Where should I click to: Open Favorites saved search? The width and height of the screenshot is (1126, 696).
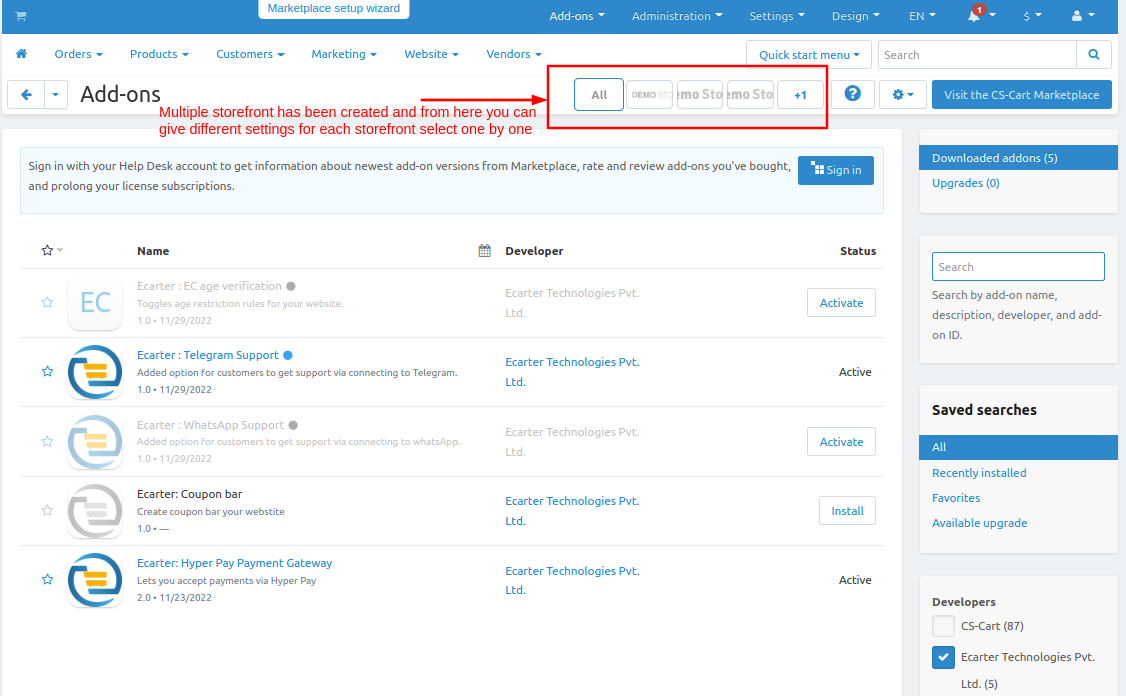tap(956, 498)
